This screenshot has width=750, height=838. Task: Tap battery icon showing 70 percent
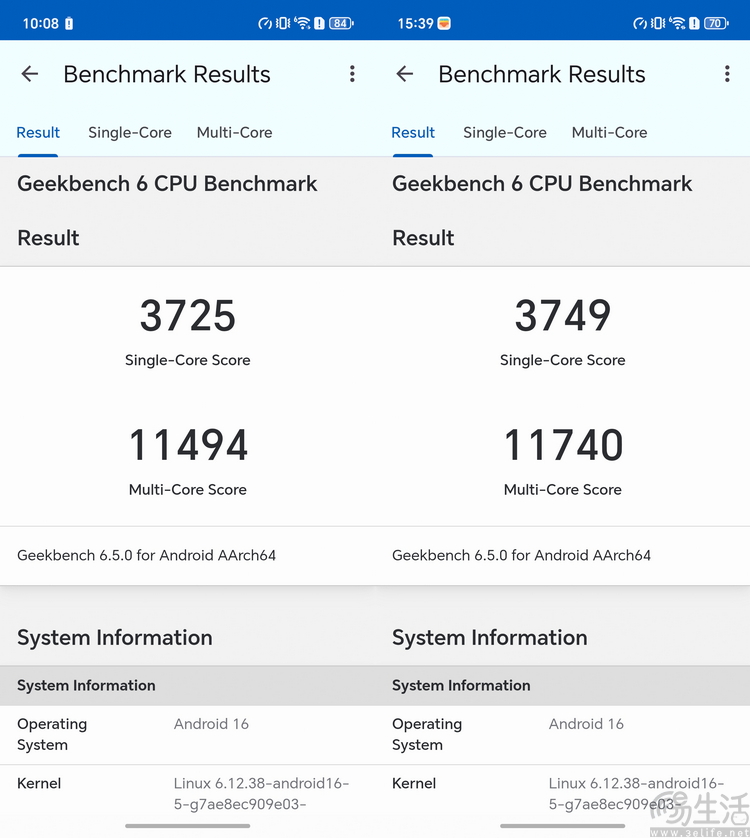[716, 23]
